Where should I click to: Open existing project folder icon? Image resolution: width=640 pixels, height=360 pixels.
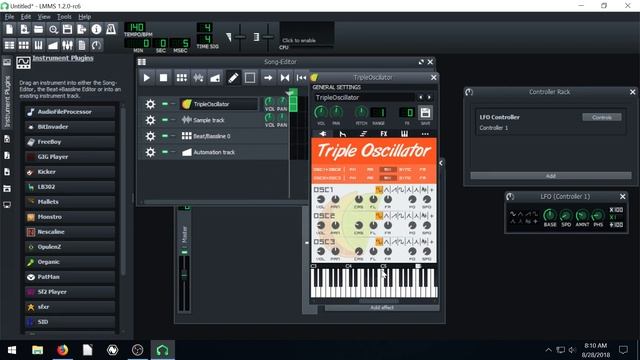pyautogui.click(x=38, y=29)
